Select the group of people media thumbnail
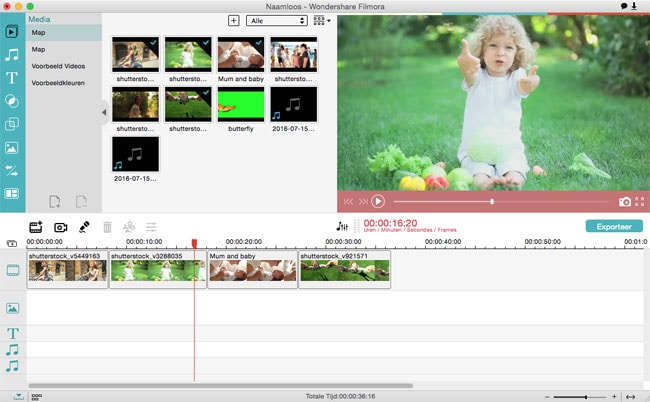Image resolution: width=650 pixels, height=402 pixels. tap(293, 54)
